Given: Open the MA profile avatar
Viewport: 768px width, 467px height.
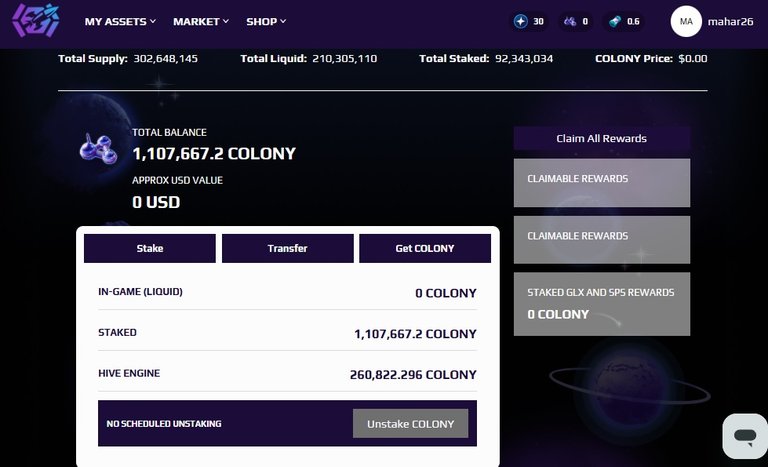Looking at the screenshot, I should point(686,22).
